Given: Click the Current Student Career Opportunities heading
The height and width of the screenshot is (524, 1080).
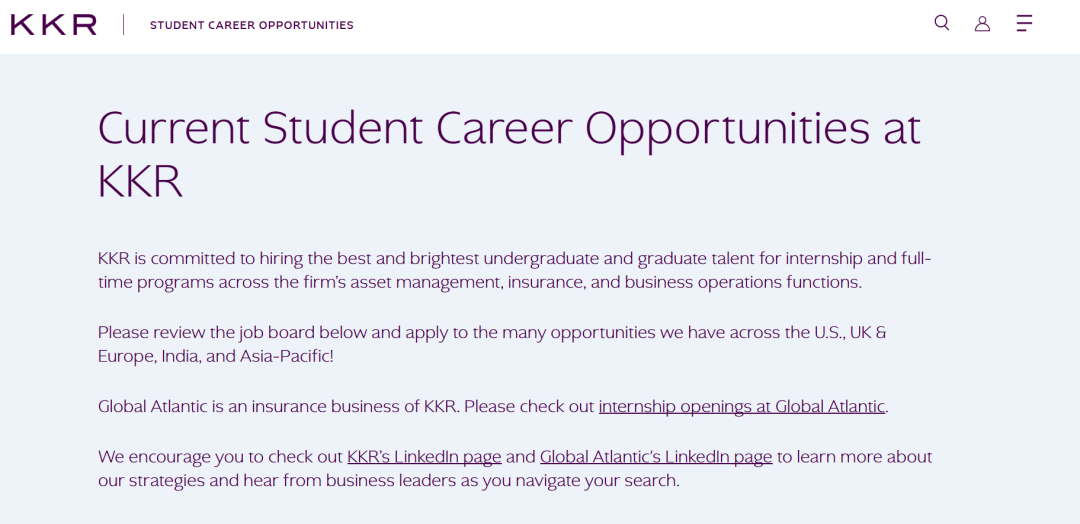Looking at the screenshot, I should 509,154.
